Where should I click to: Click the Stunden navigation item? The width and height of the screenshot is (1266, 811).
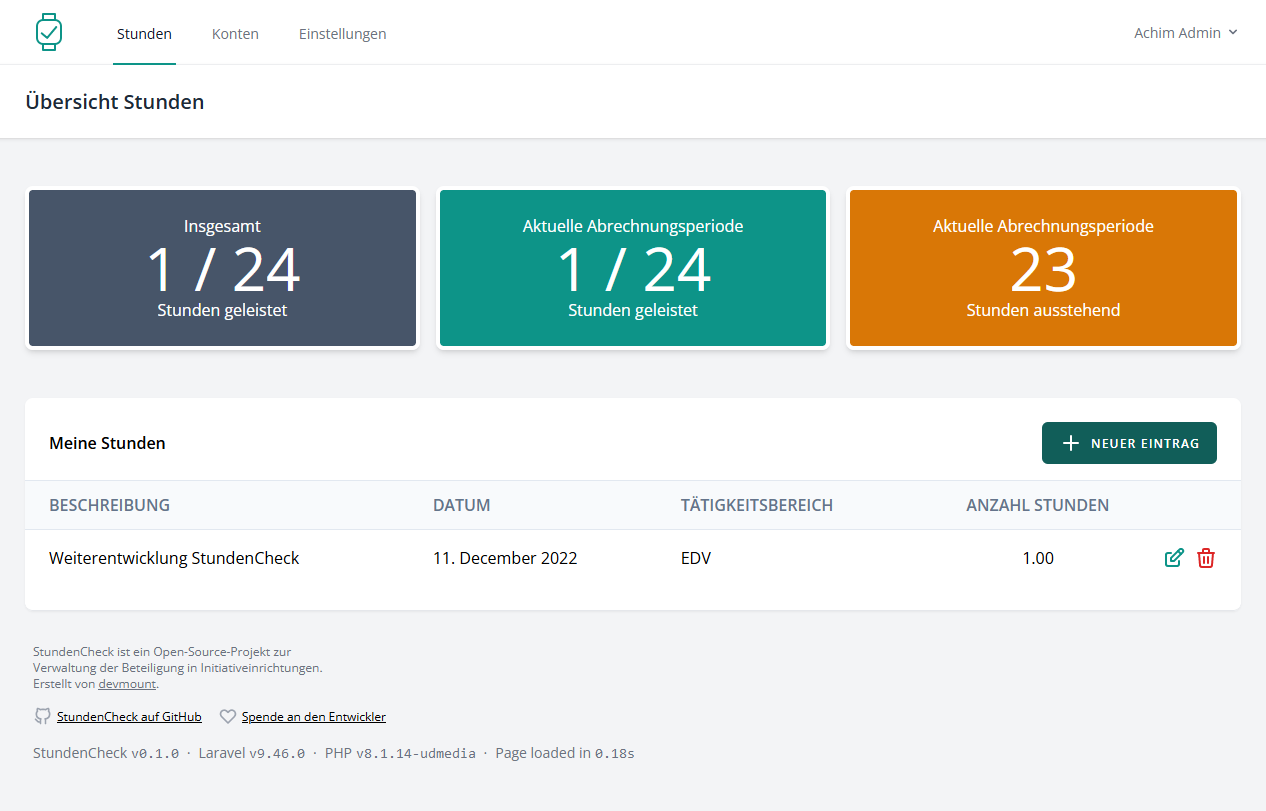144,33
